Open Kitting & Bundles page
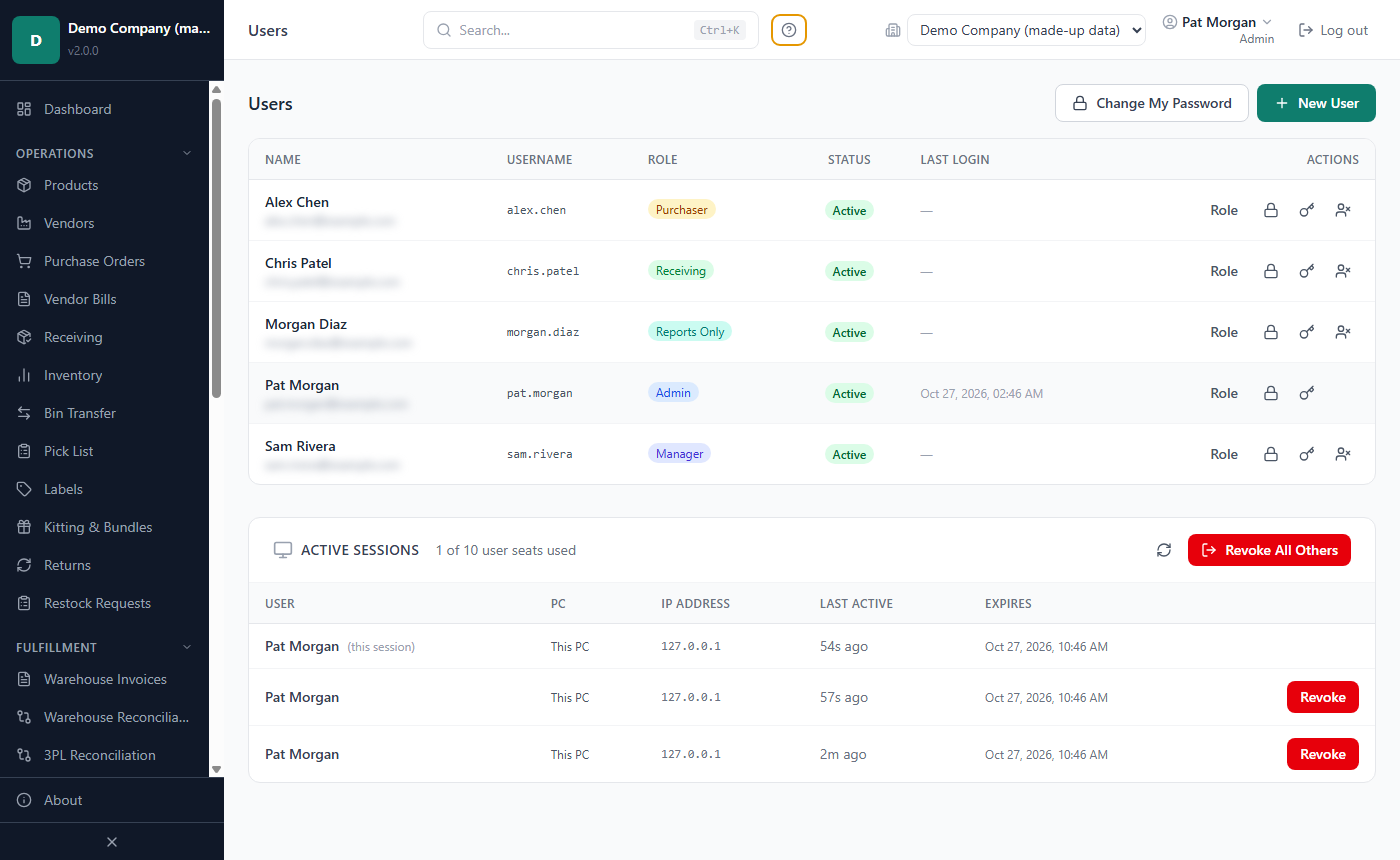The image size is (1400, 860). click(x=104, y=527)
